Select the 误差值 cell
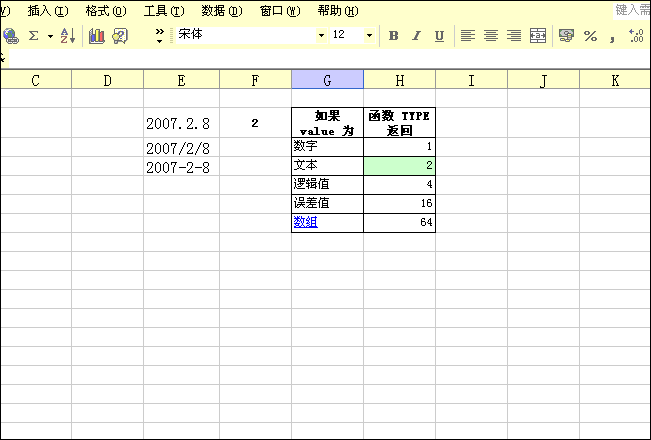 click(x=328, y=204)
